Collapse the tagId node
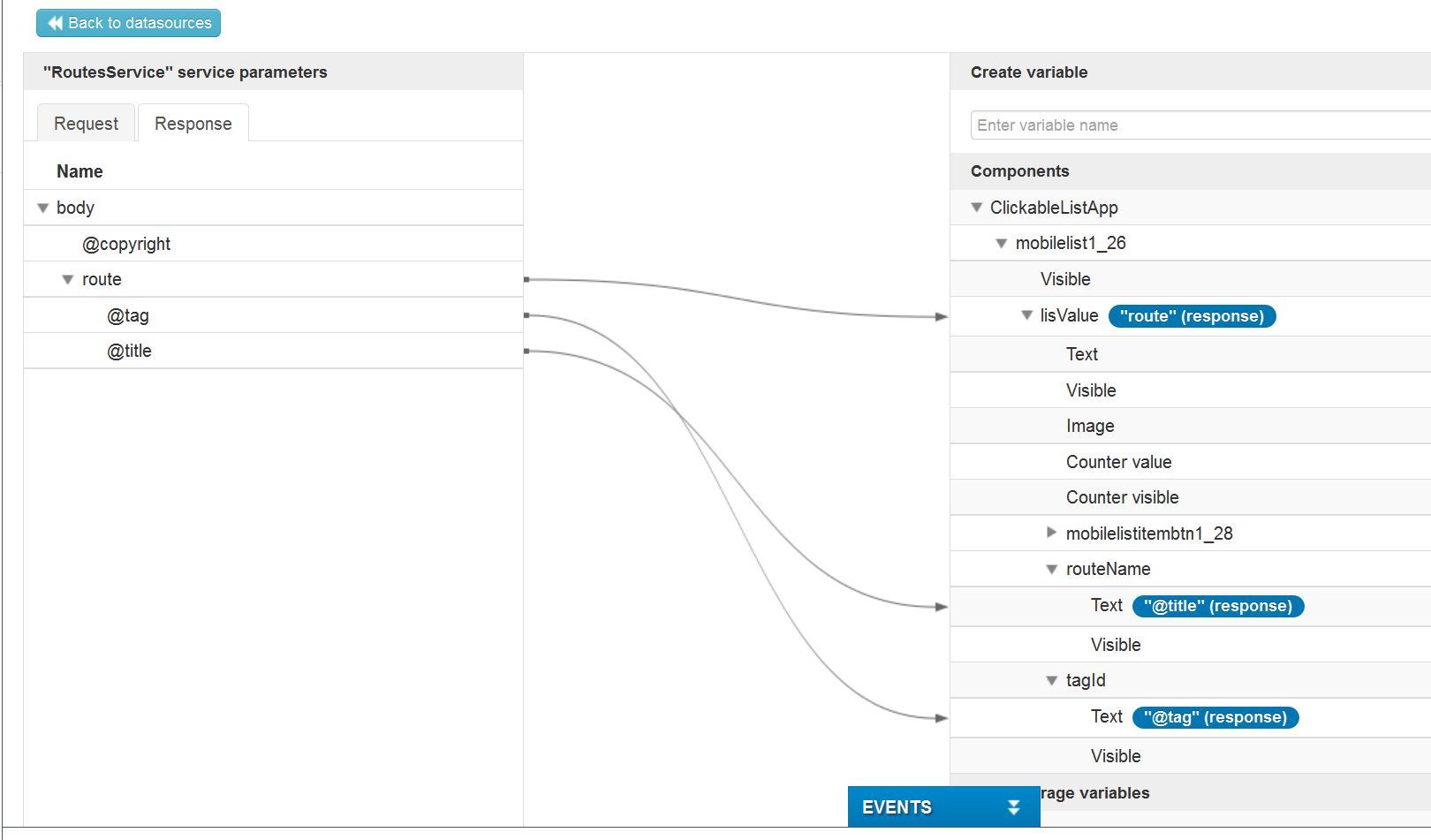 click(x=1051, y=681)
